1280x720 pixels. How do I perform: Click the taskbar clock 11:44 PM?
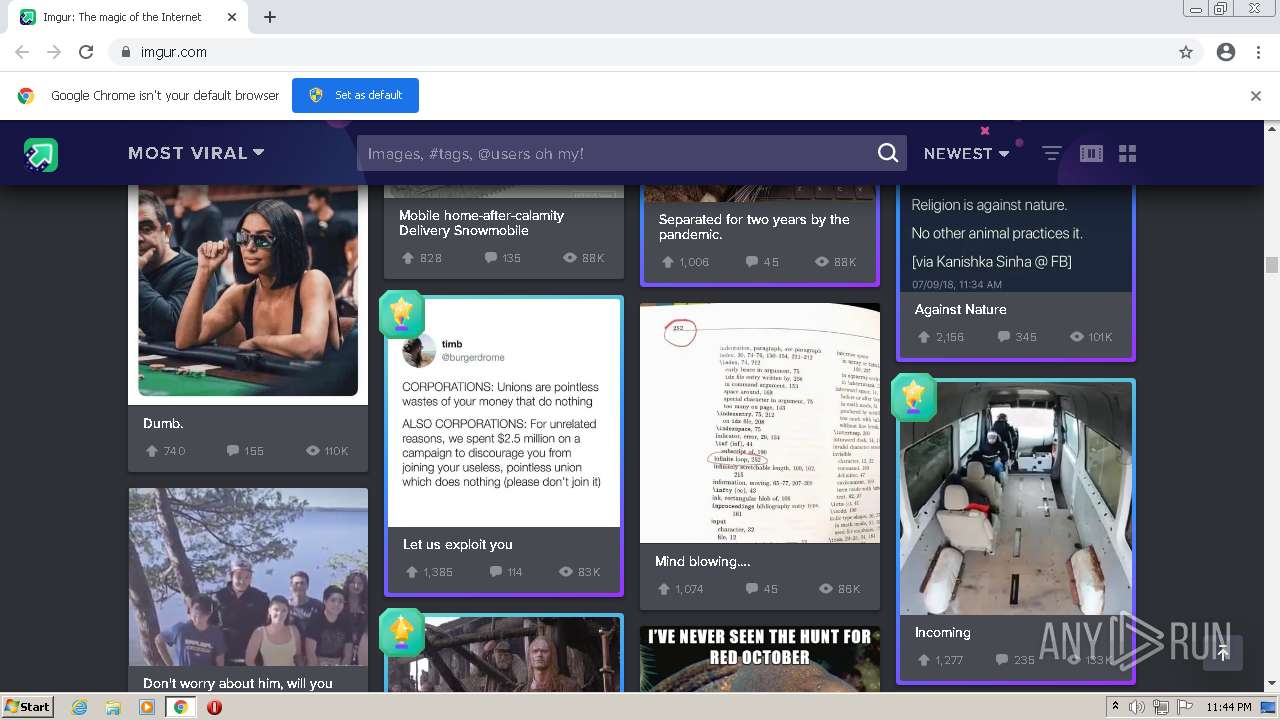tap(1229, 707)
